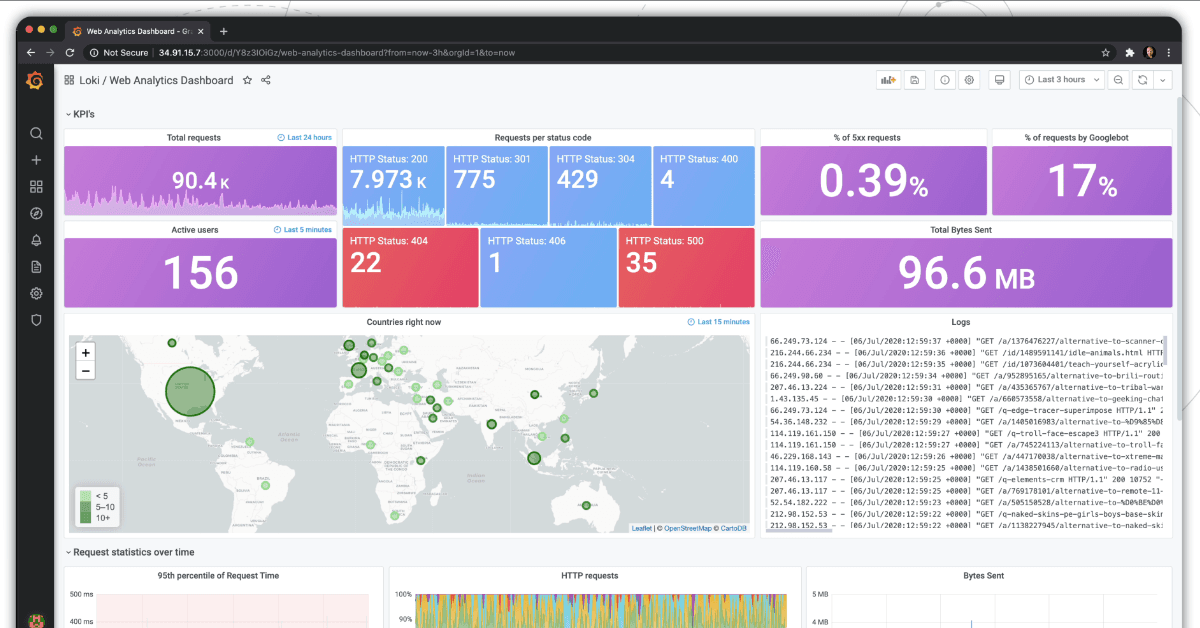Open the refresh interval dropdown
This screenshot has width=1200, height=628.
click(x=1163, y=79)
